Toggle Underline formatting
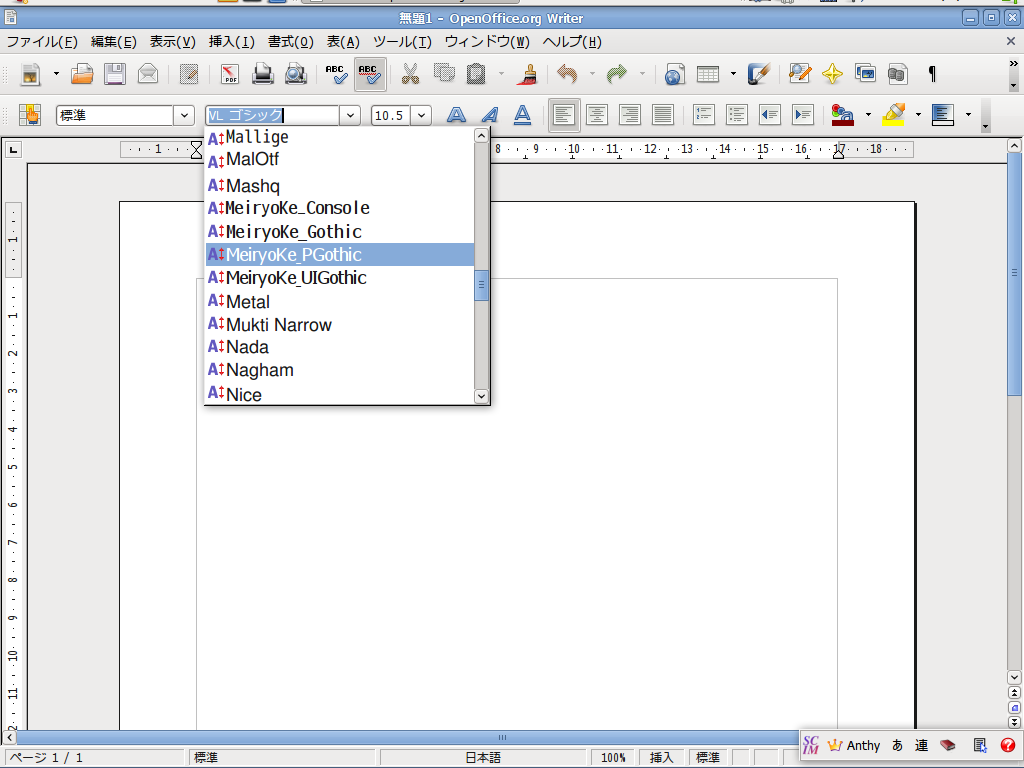 522,115
